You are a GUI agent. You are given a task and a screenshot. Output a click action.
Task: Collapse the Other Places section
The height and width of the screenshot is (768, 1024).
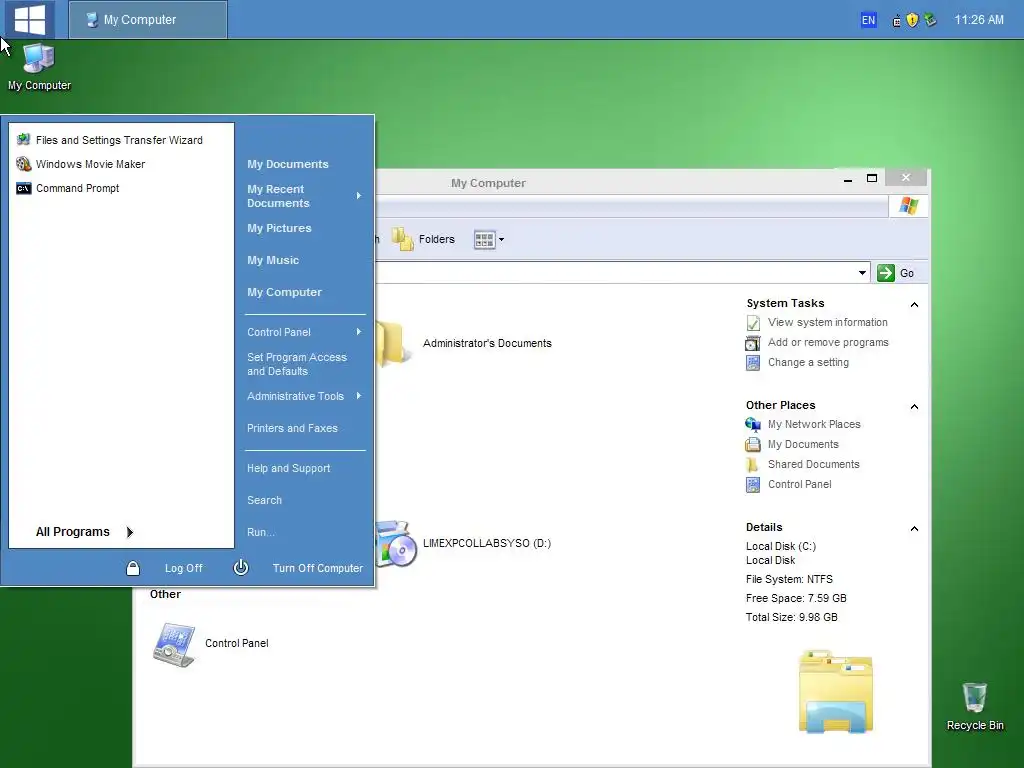pyautogui.click(x=914, y=406)
